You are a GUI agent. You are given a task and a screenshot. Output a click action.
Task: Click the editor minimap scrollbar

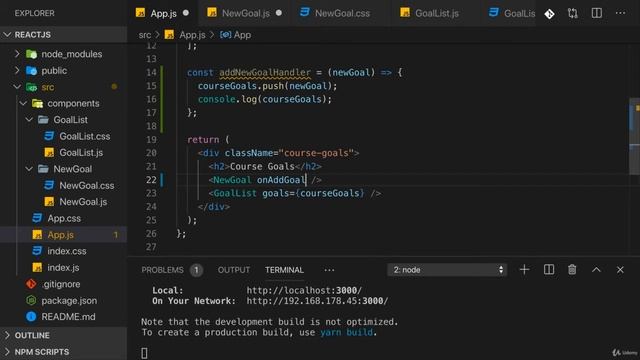tap(634, 136)
